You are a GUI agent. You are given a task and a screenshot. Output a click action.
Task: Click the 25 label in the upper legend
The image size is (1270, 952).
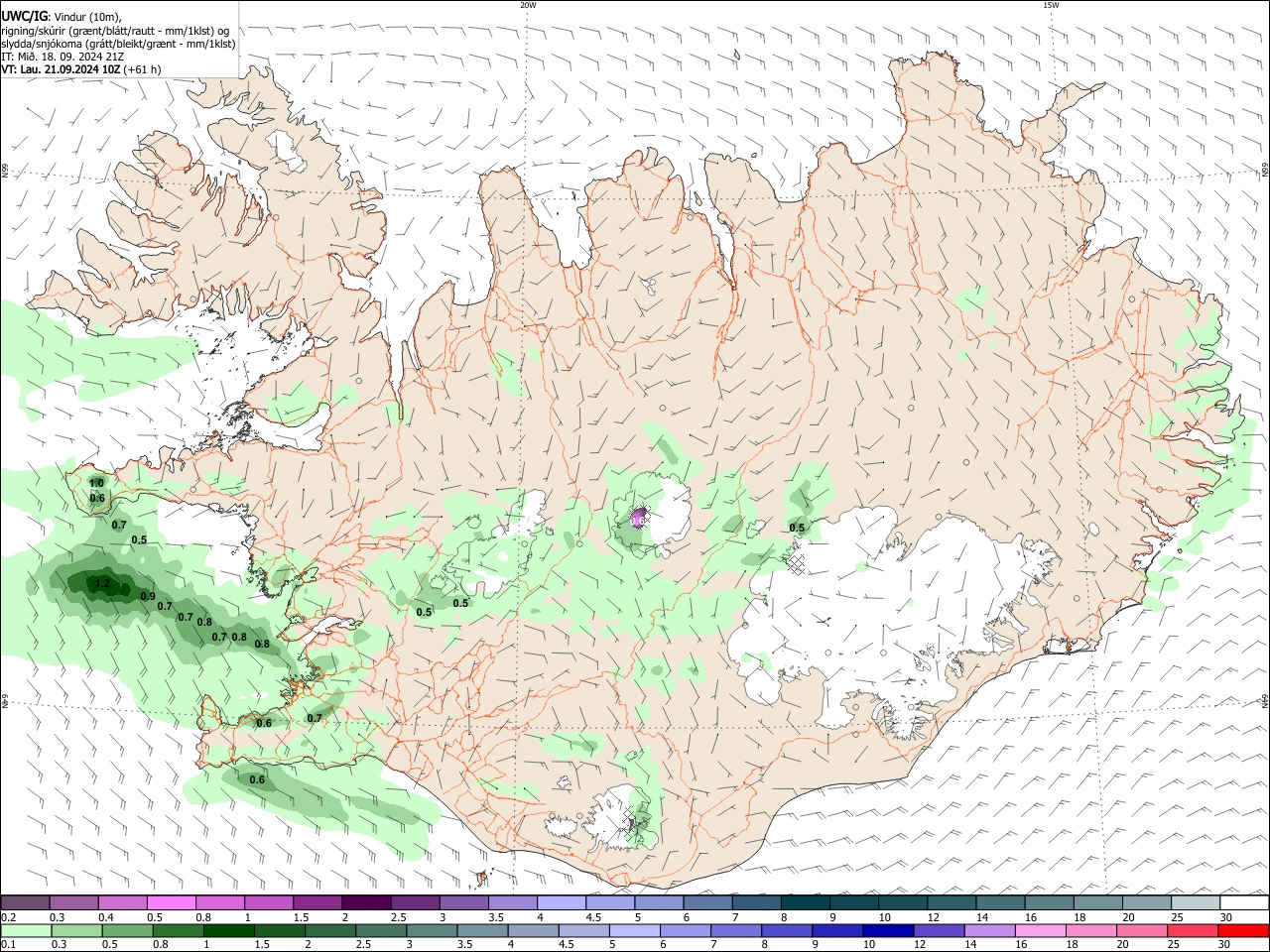[x=1176, y=917]
